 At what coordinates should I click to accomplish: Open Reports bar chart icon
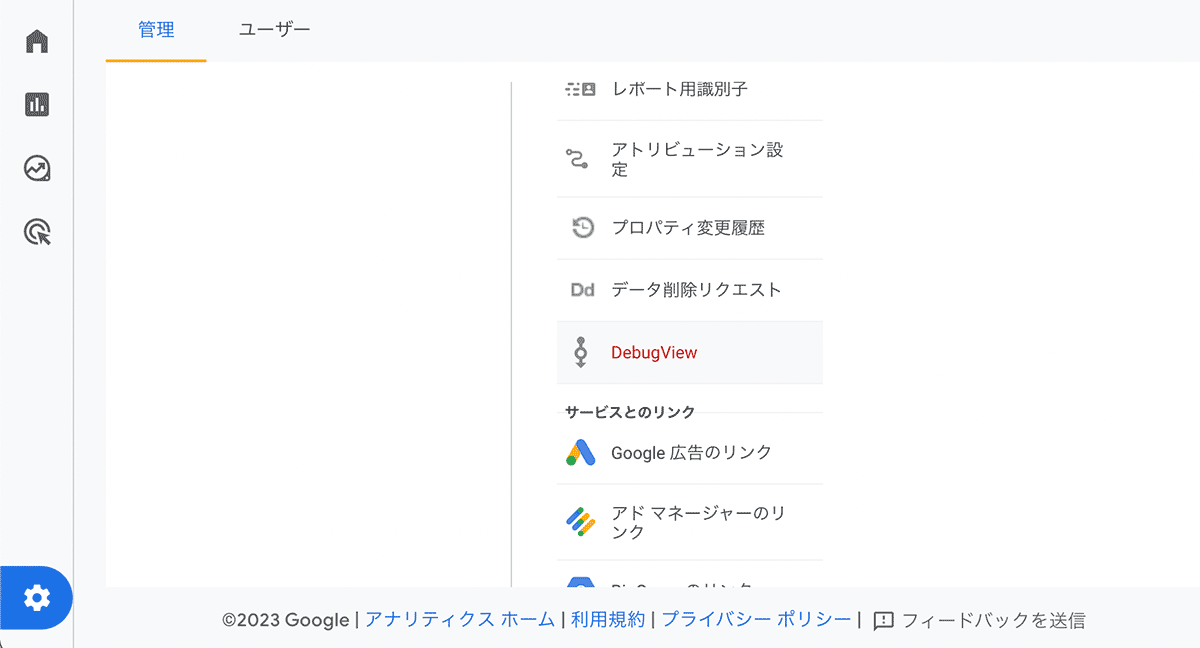point(37,104)
